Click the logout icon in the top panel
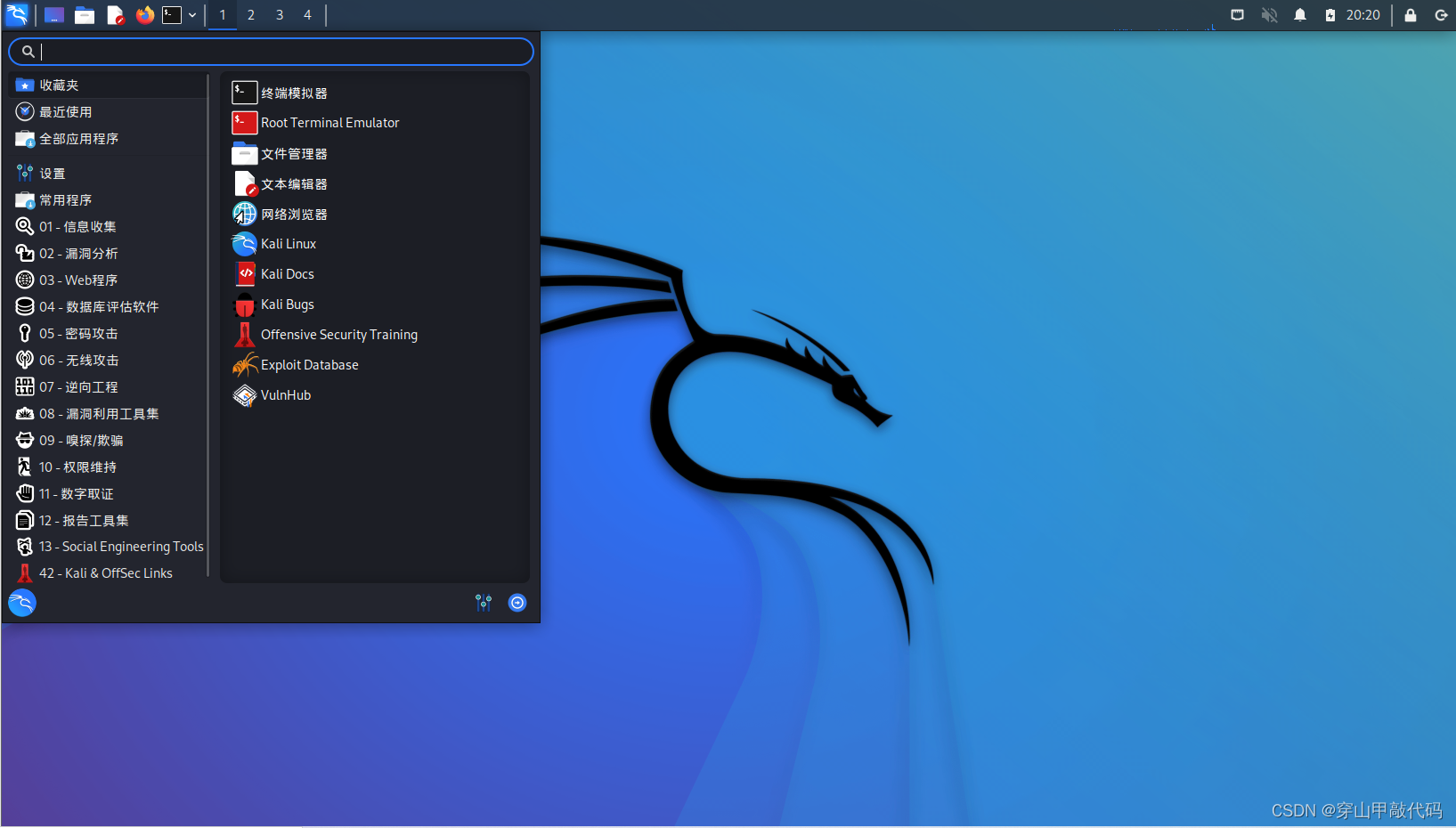Viewport: 1456px width, 828px height. 1441,15
